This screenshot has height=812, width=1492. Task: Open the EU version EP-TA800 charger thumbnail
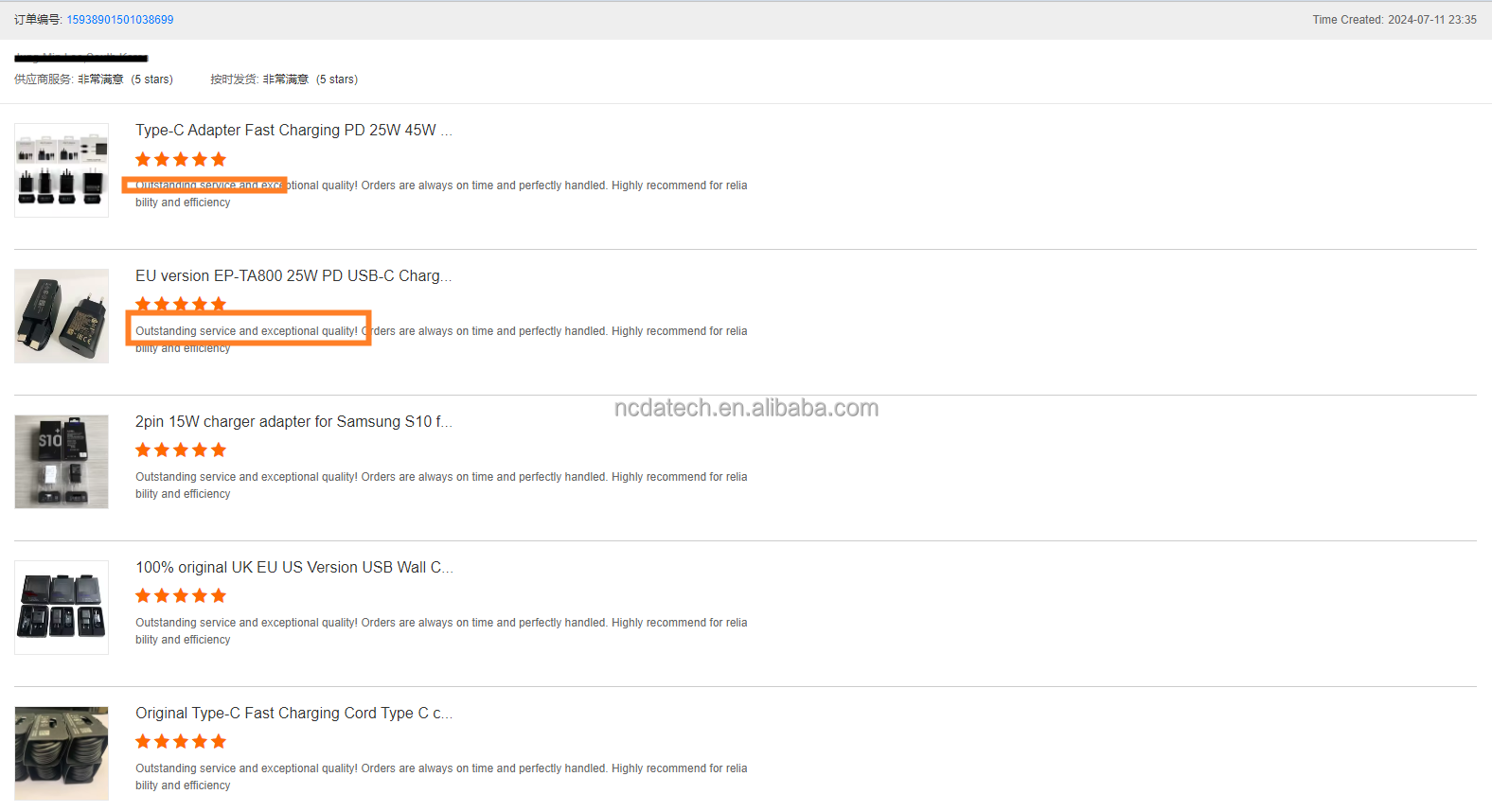[x=62, y=316]
